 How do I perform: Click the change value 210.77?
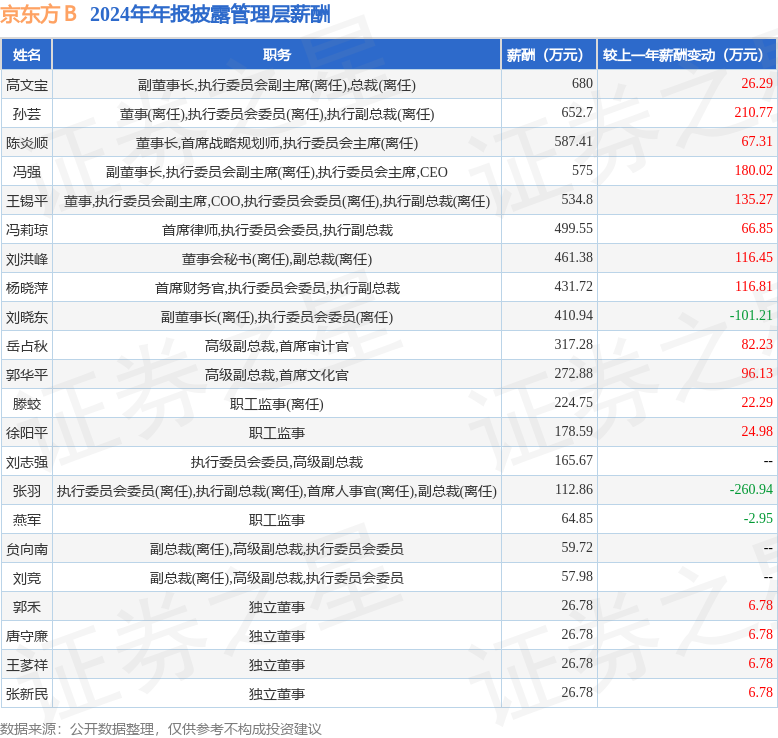pos(753,112)
